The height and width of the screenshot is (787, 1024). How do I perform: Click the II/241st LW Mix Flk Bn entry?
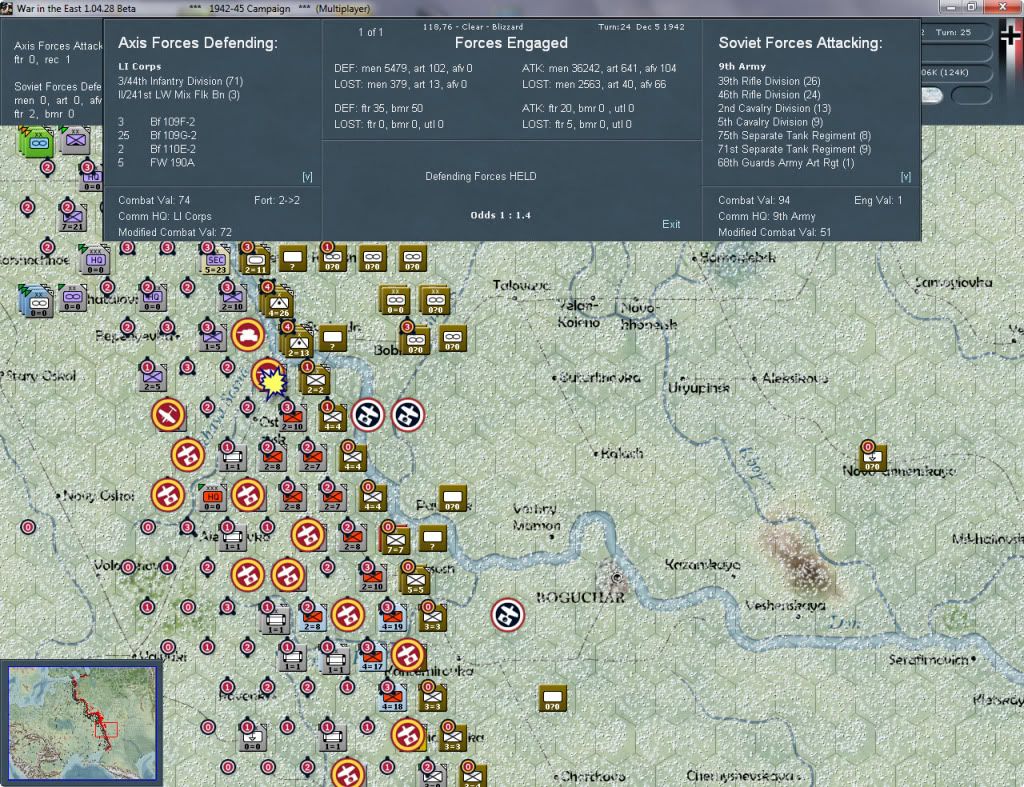pos(178,95)
